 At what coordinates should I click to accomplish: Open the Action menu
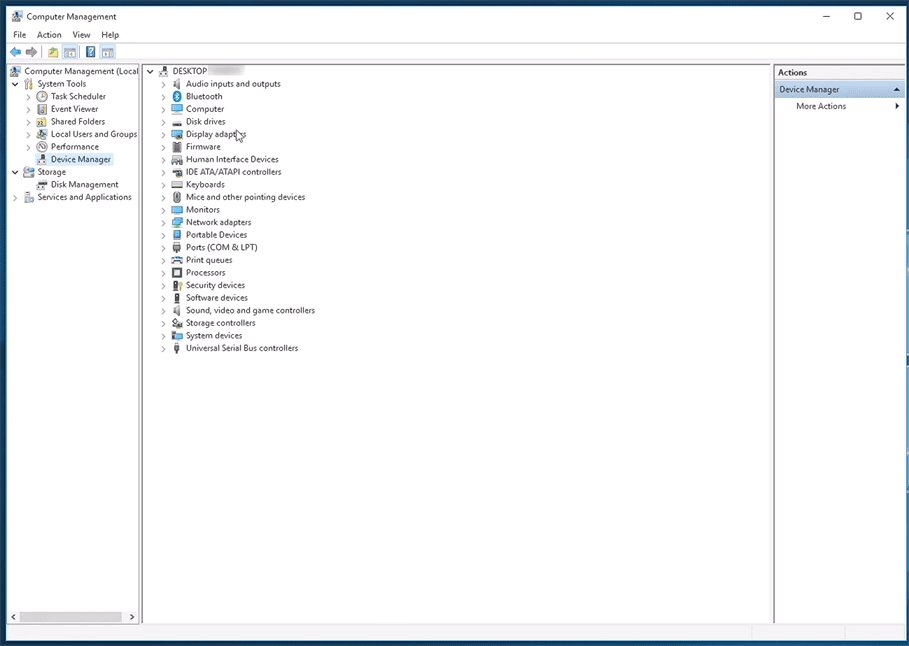49,35
